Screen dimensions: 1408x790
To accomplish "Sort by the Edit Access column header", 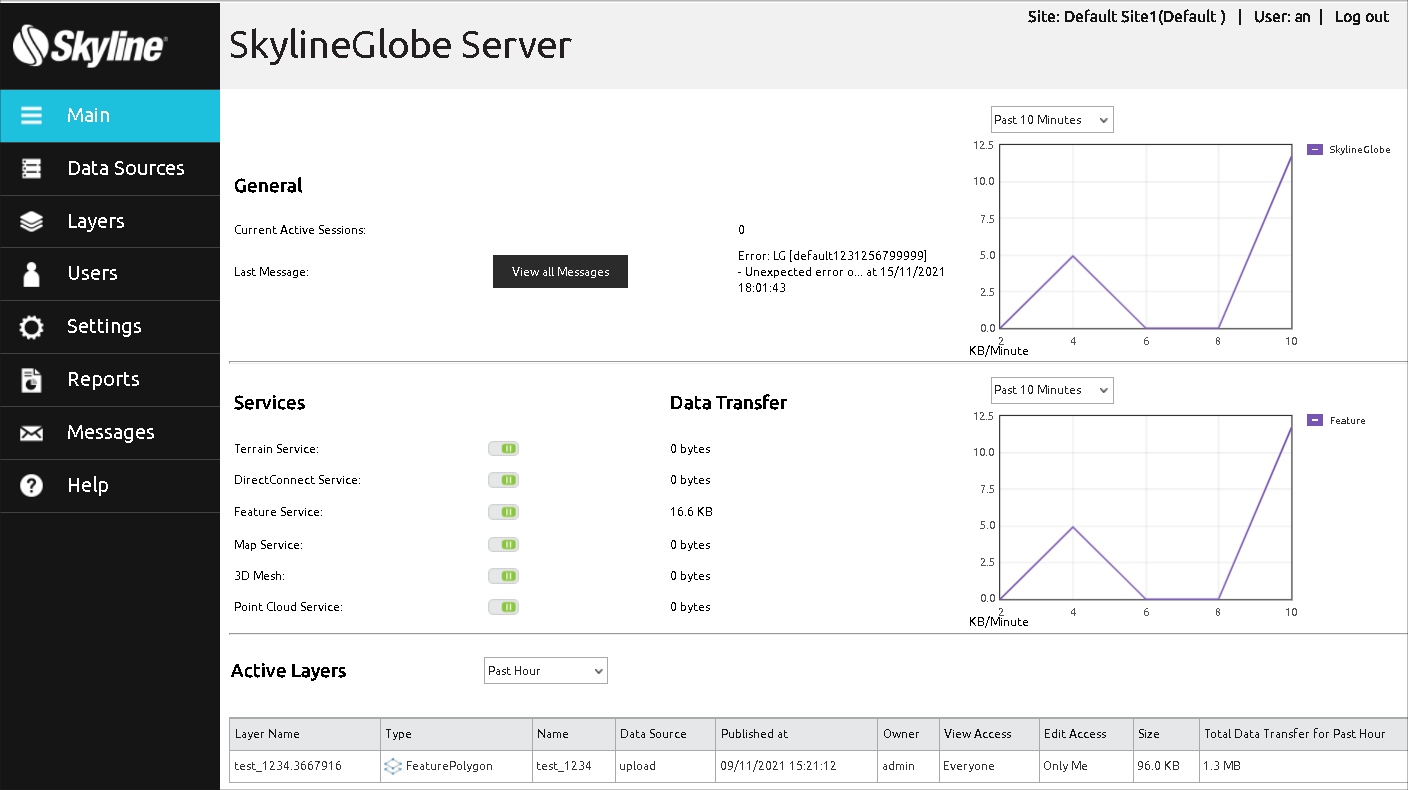I will (x=1086, y=734).
